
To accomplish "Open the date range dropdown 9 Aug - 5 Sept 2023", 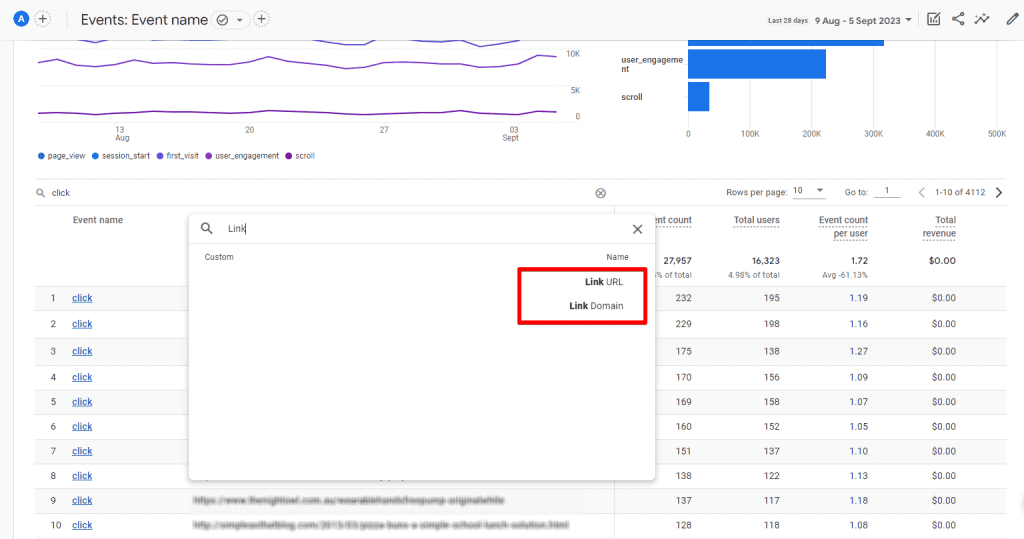I will (863, 20).
